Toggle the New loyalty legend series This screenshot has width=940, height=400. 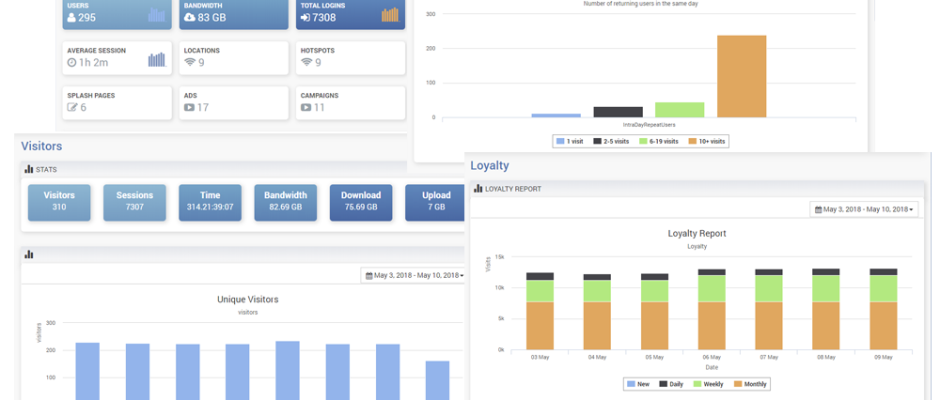(x=638, y=384)
